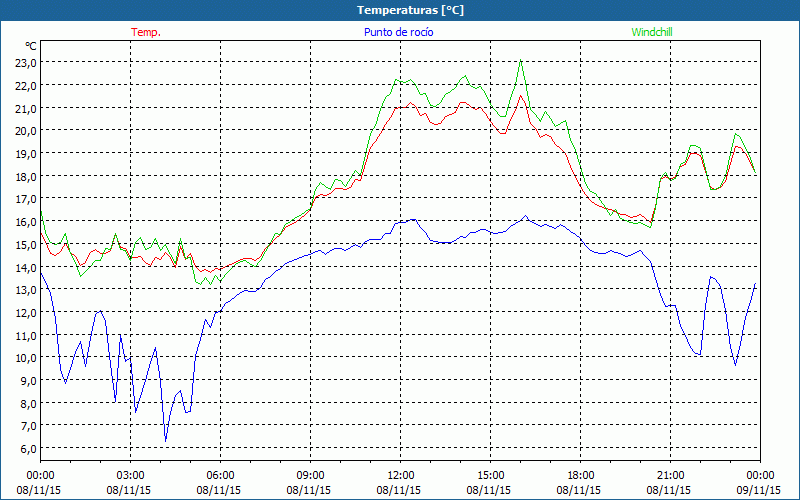Click the 20,0 y-axis value

point(26,131)
